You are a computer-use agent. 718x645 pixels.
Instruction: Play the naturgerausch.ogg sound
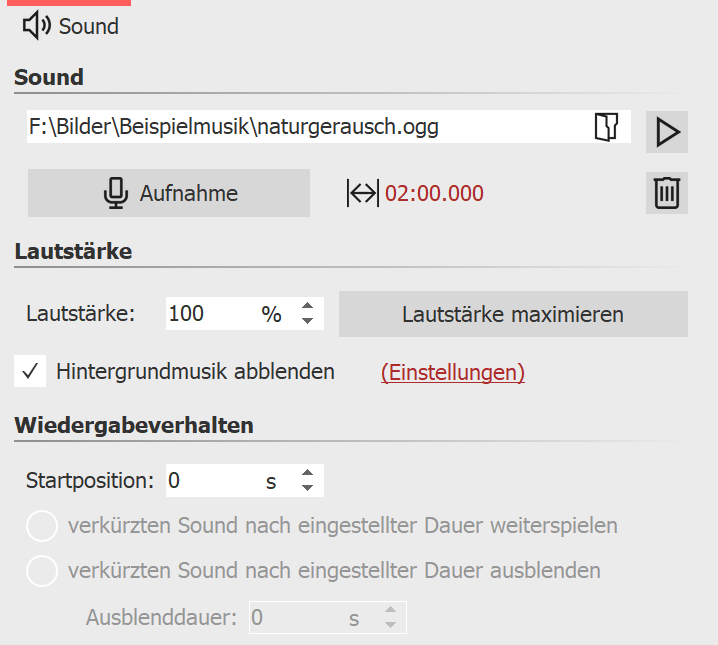pos(667,132)
